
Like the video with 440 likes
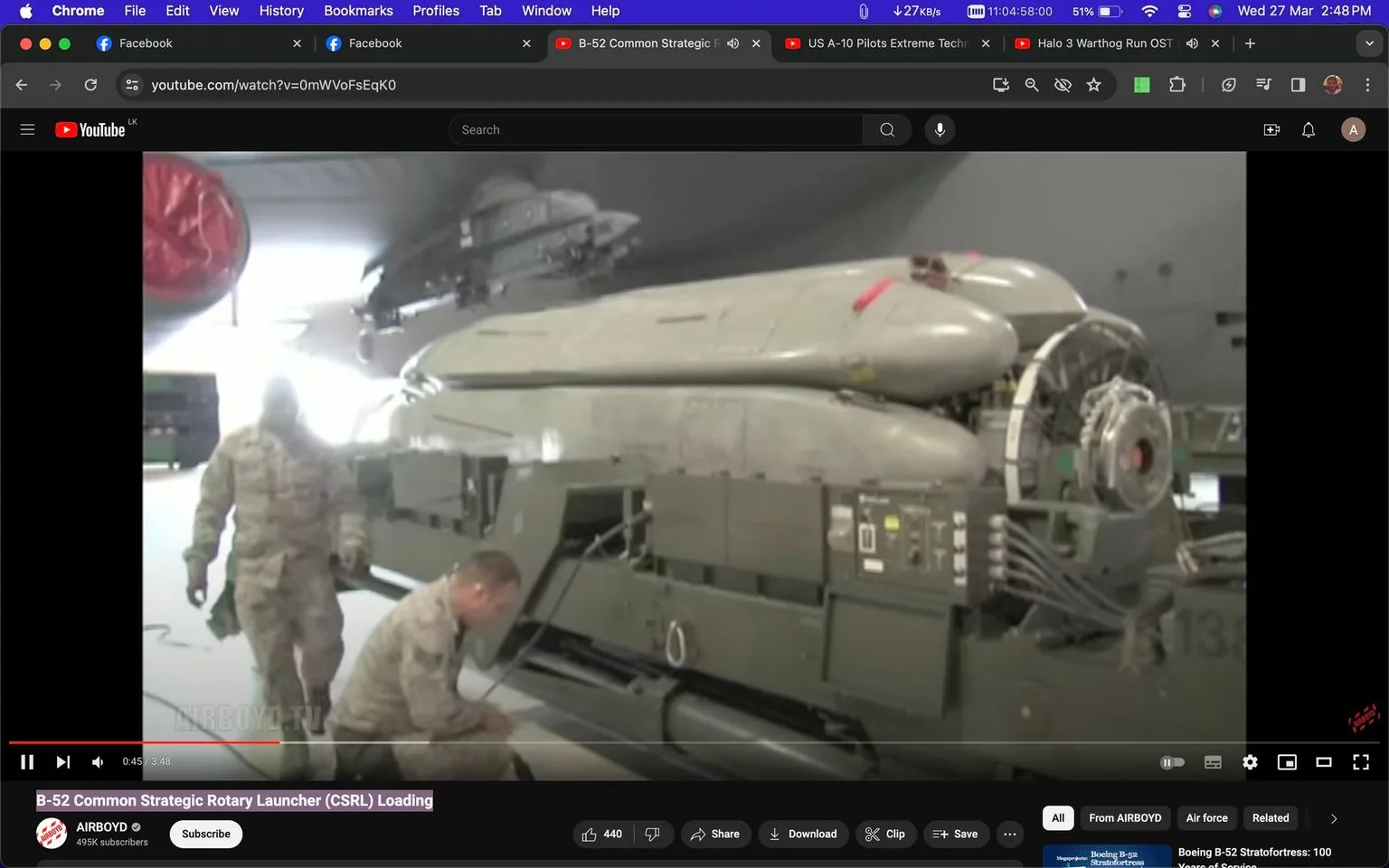click(x=602, y=834)
